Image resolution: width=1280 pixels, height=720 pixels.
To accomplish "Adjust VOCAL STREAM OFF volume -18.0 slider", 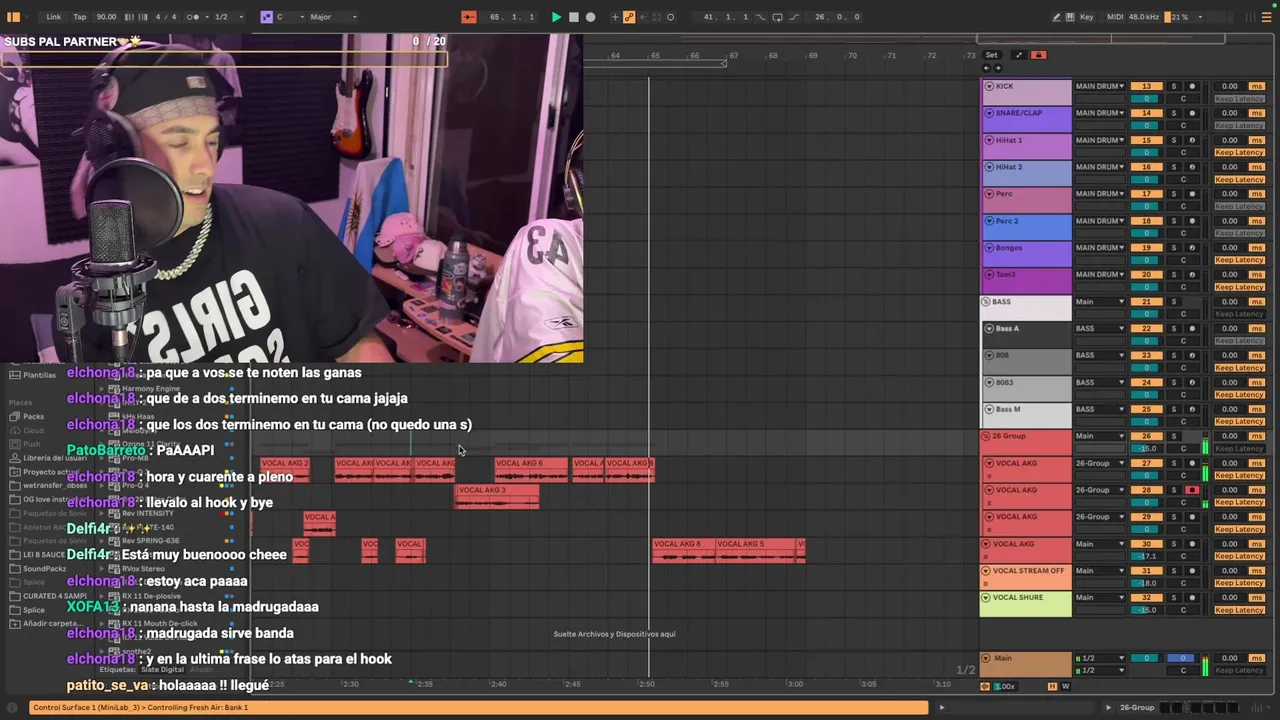I will 1146,583.
